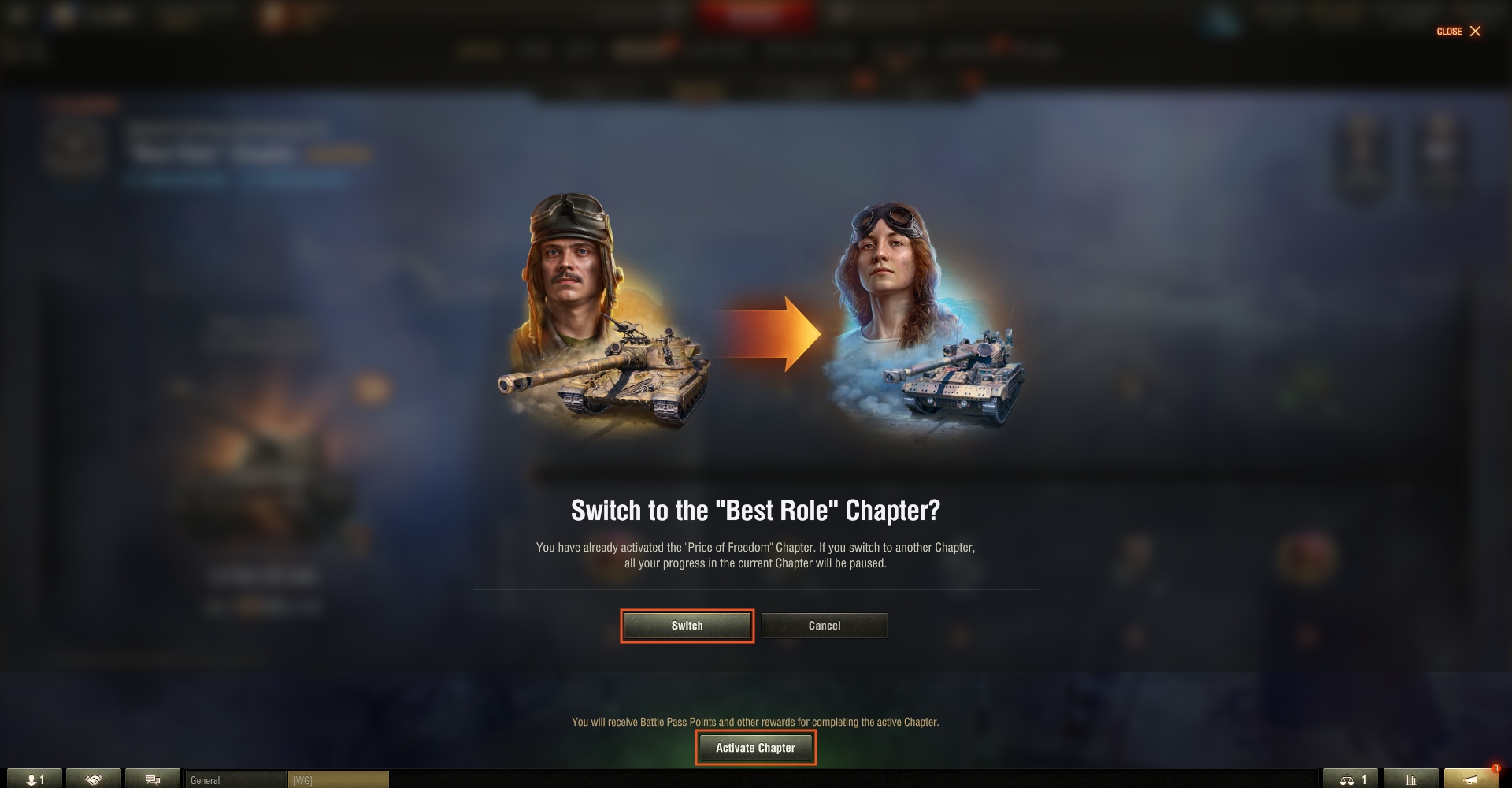This screenshot has height=788, width=1512.
Task: Open the chat channels speech-bubble icon
Action: [153, 779]
